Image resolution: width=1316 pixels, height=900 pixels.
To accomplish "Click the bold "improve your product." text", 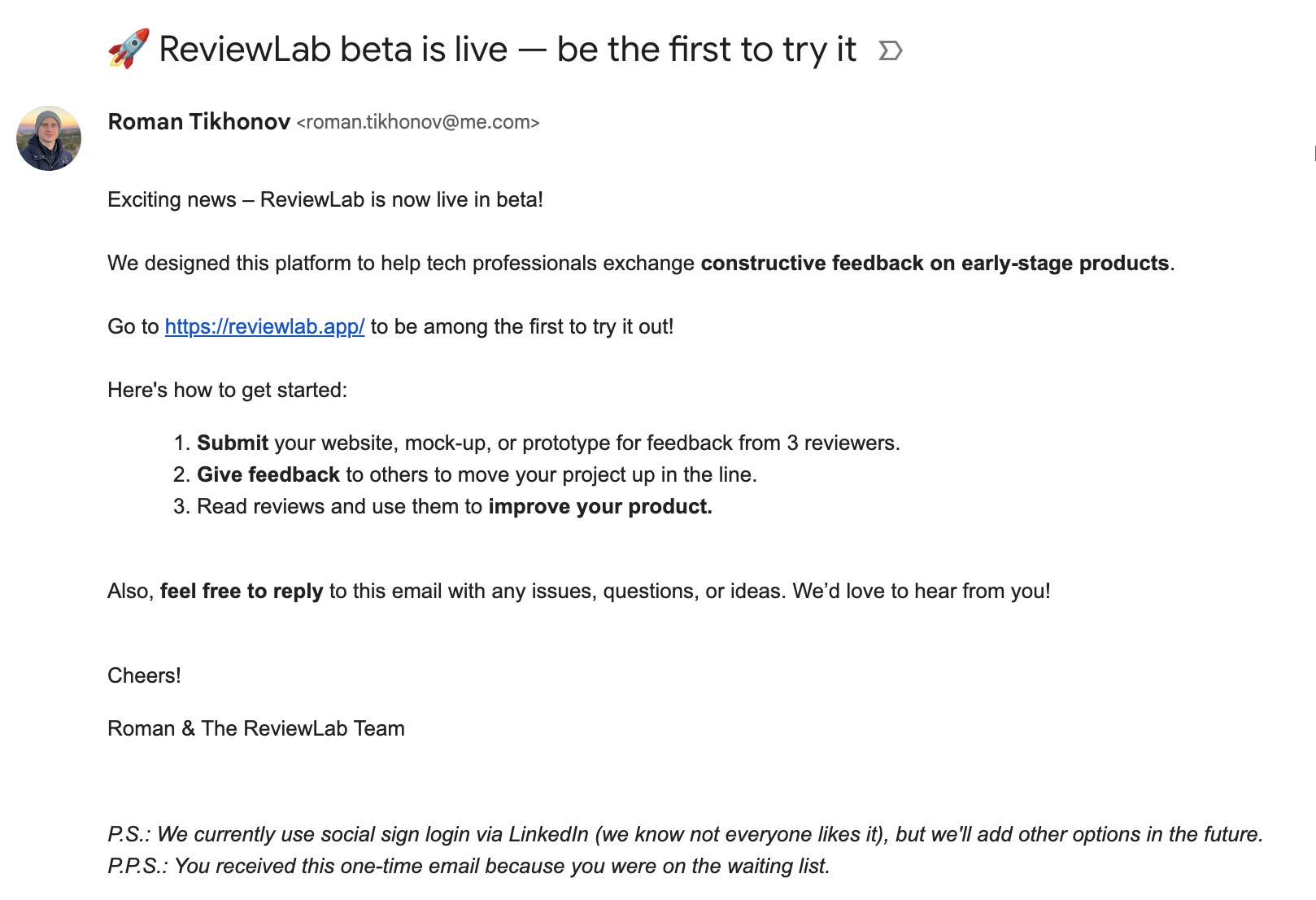I will point(599,507).
